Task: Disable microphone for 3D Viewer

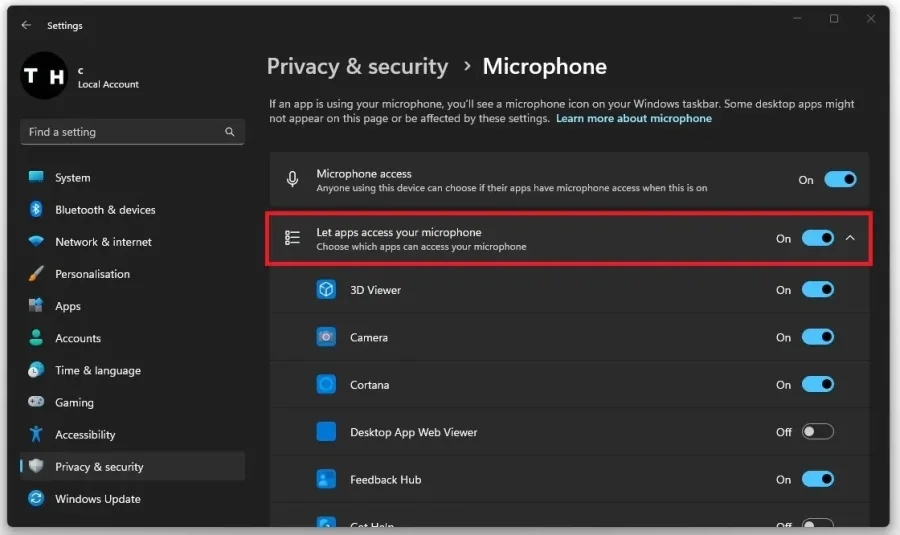Action: tap(818, 289)
